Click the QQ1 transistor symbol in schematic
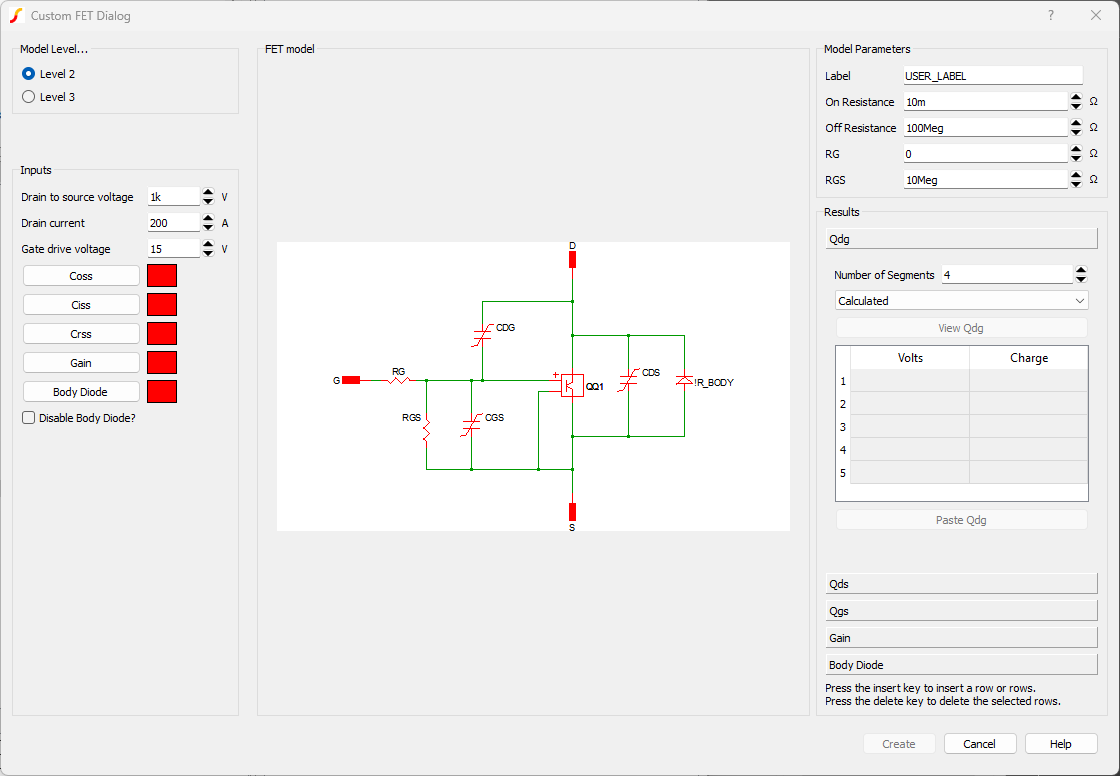The height and width of the screenshot is (776, 1120). (x=571, y=385)
